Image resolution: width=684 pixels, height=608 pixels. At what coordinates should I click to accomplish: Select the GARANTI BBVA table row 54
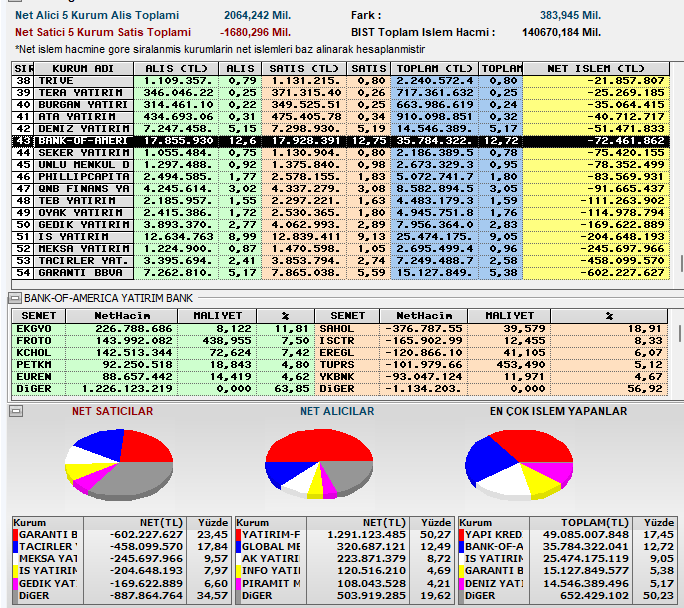(340, 273)
